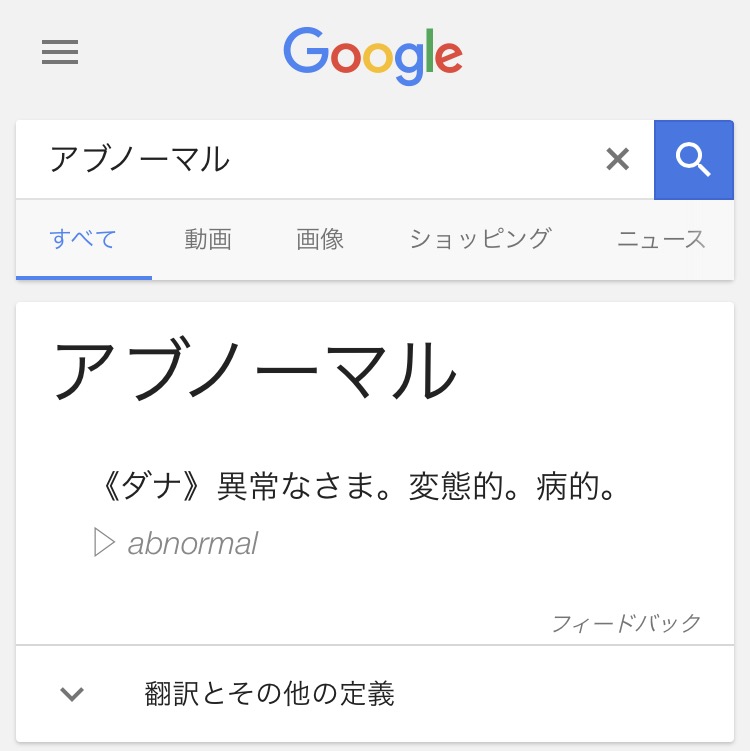Click the triangle icon beside abnormal
This screenshot has height=751, width=750.
coord(104,543)
